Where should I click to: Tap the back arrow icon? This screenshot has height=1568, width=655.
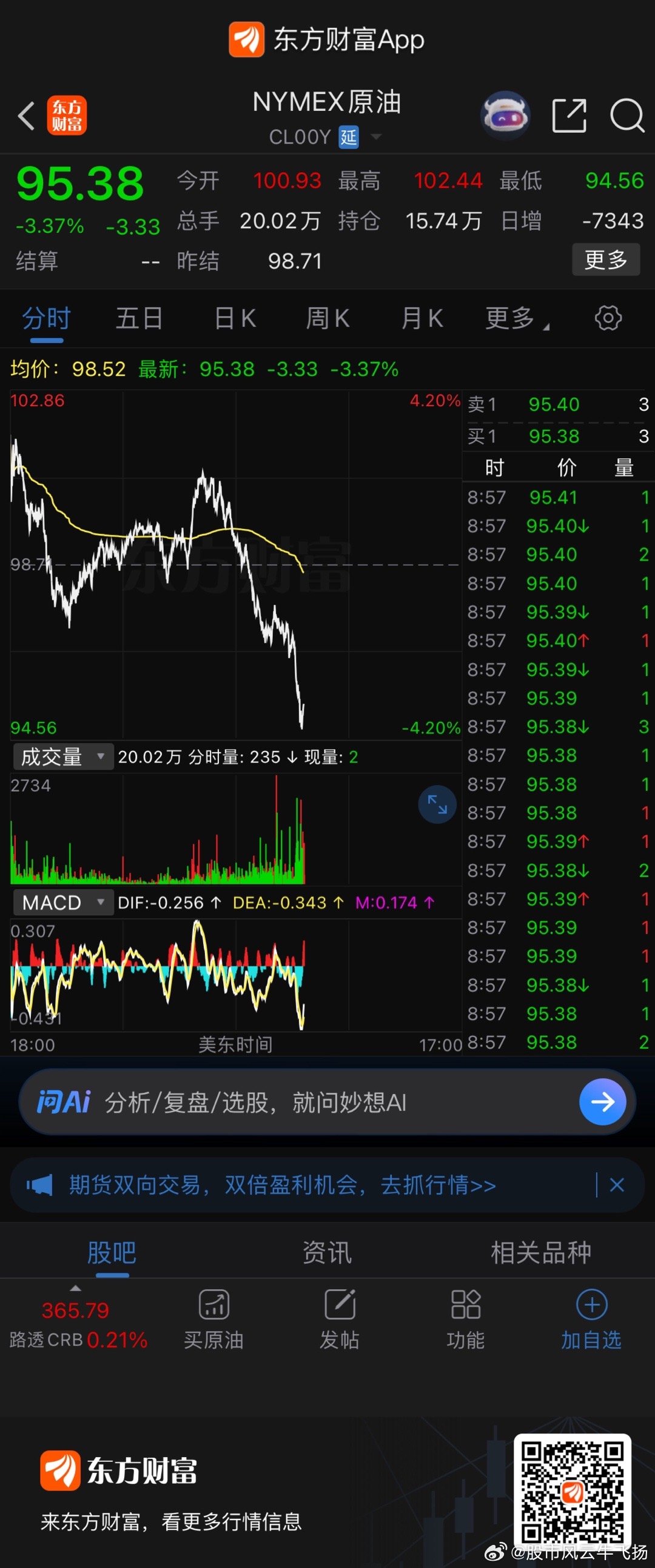[26, 116]
